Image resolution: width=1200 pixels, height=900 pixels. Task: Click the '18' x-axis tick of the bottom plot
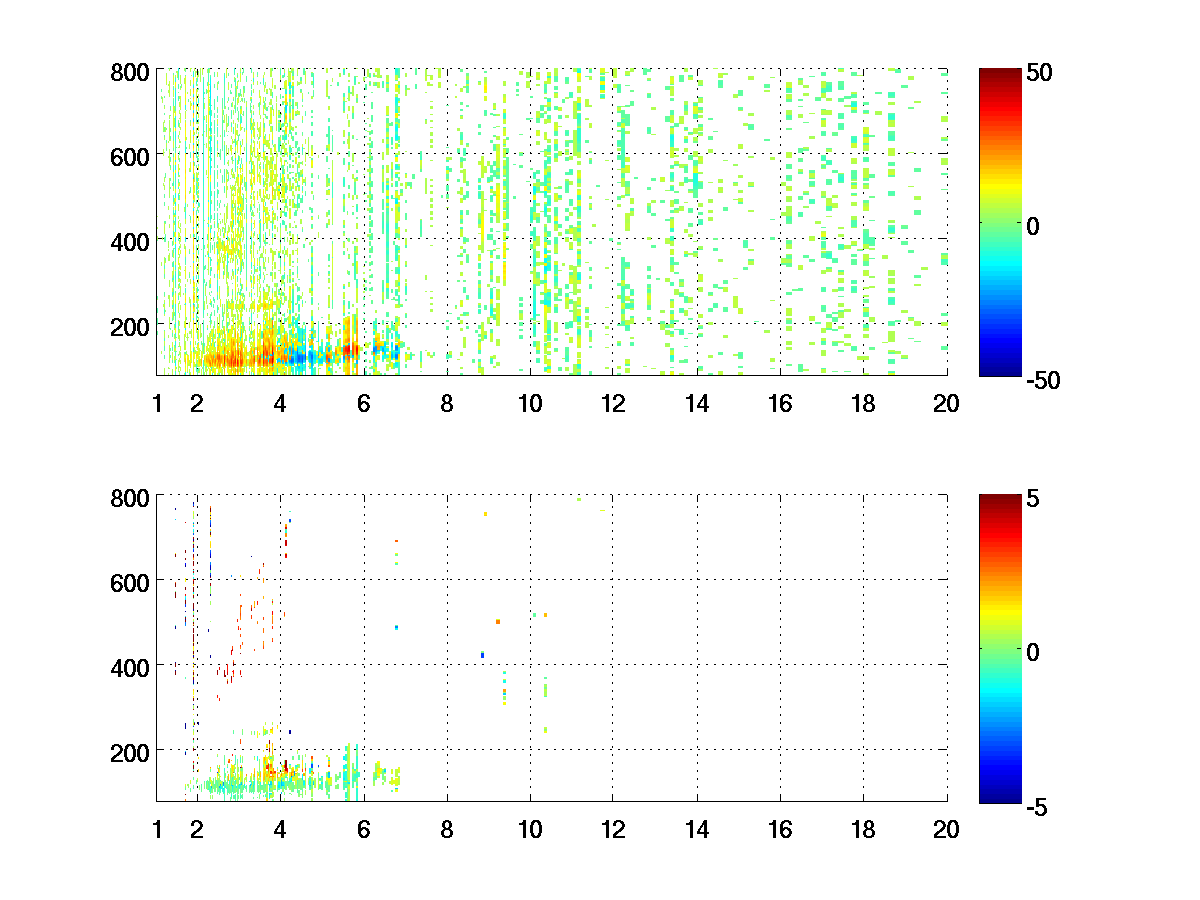[863, 829]
